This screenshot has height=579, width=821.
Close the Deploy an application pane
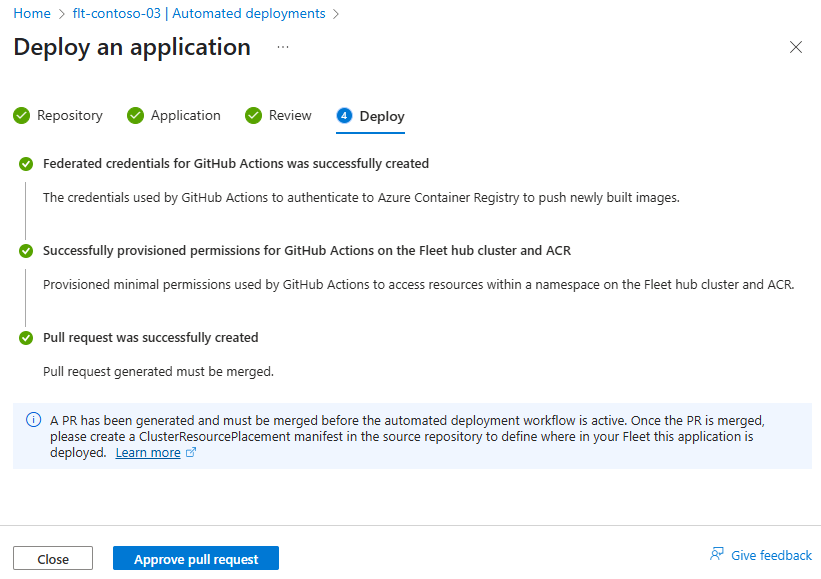coord(796,47)
